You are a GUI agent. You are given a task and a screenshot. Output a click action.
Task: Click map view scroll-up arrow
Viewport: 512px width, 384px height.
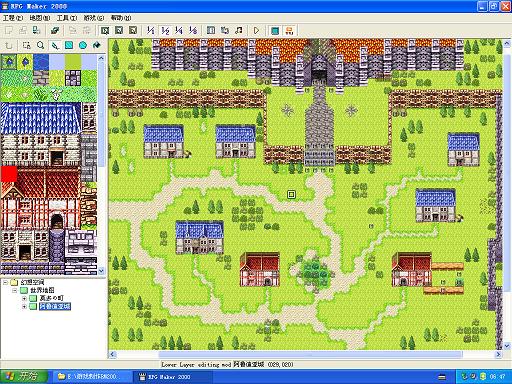point(507,43)
